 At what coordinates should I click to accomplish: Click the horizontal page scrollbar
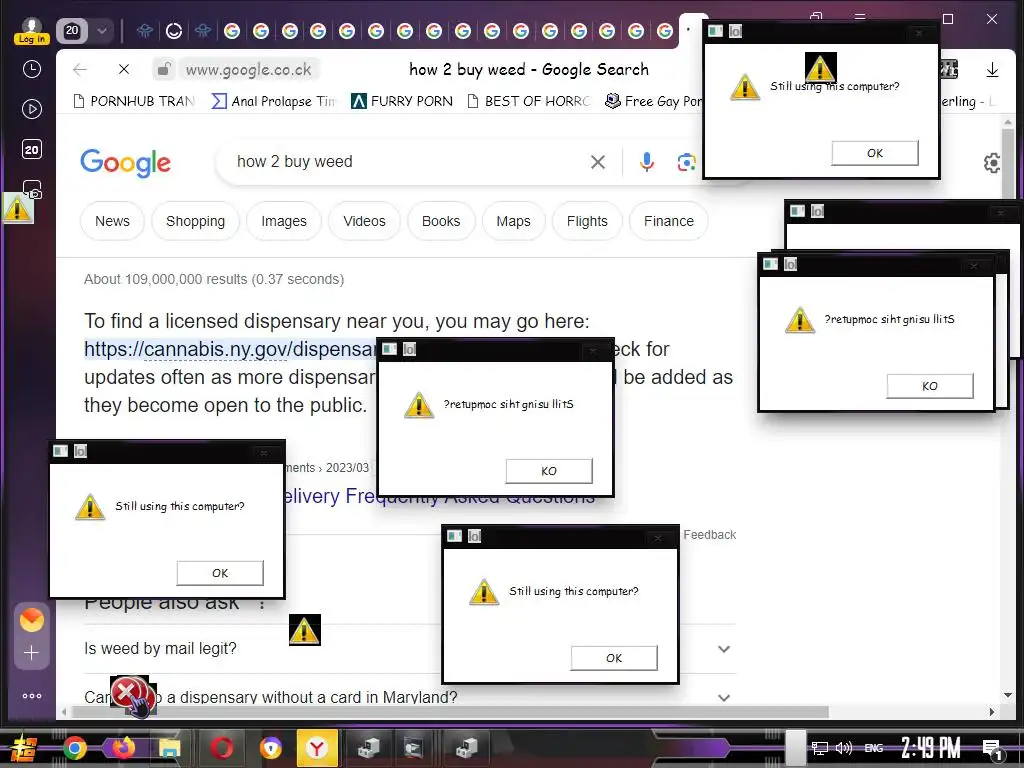pos(451,711)
